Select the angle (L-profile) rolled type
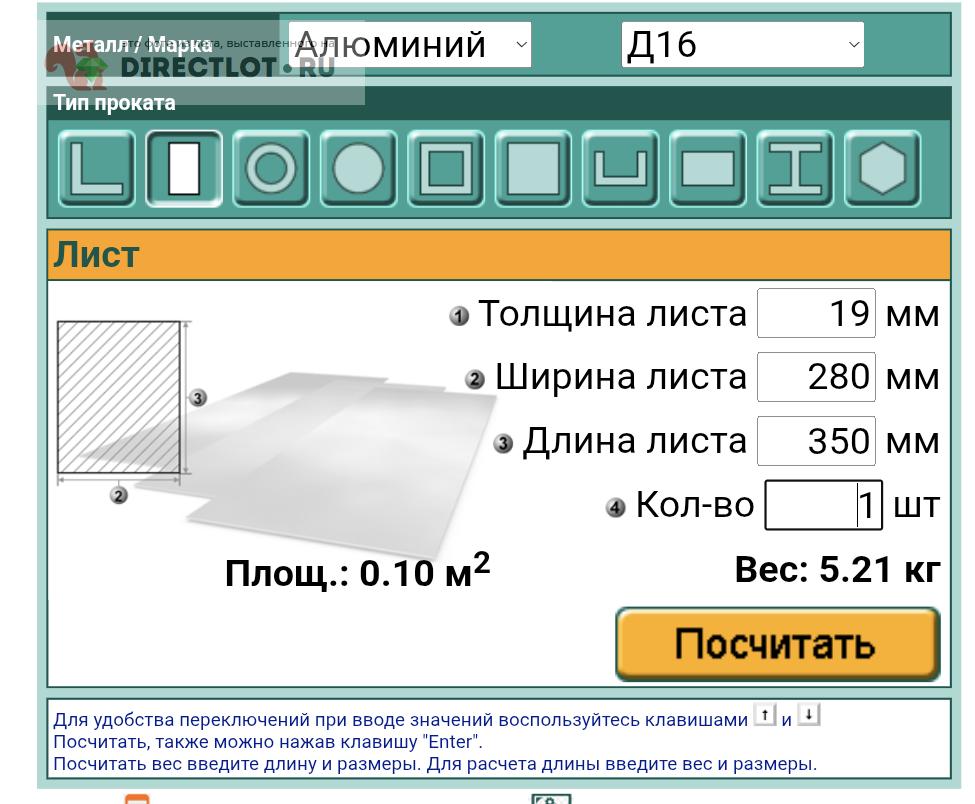The width and height of the screenshot is (975, 804). coord(96,168)
